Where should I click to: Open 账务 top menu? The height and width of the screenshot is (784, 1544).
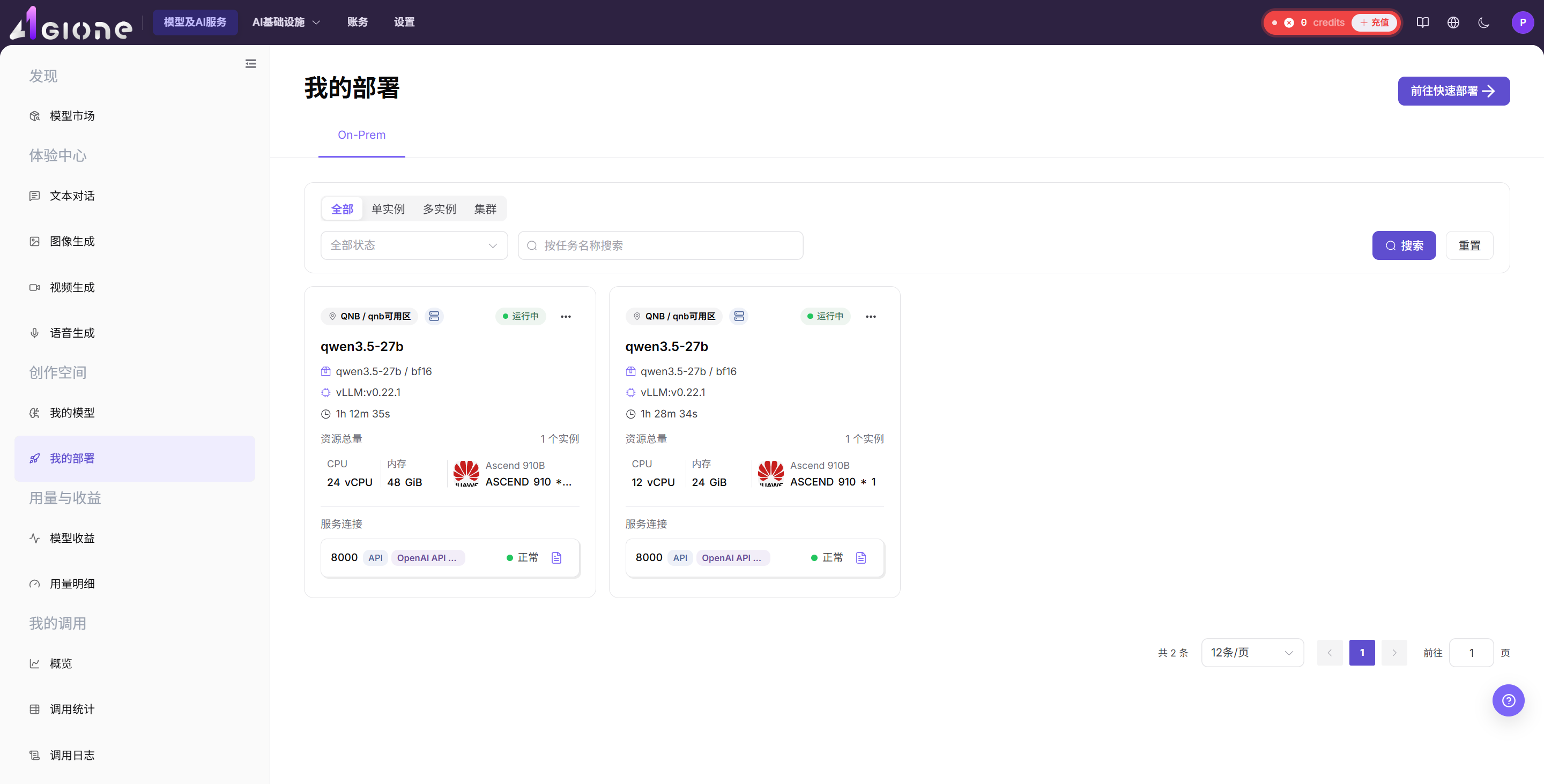coord(357,22)
